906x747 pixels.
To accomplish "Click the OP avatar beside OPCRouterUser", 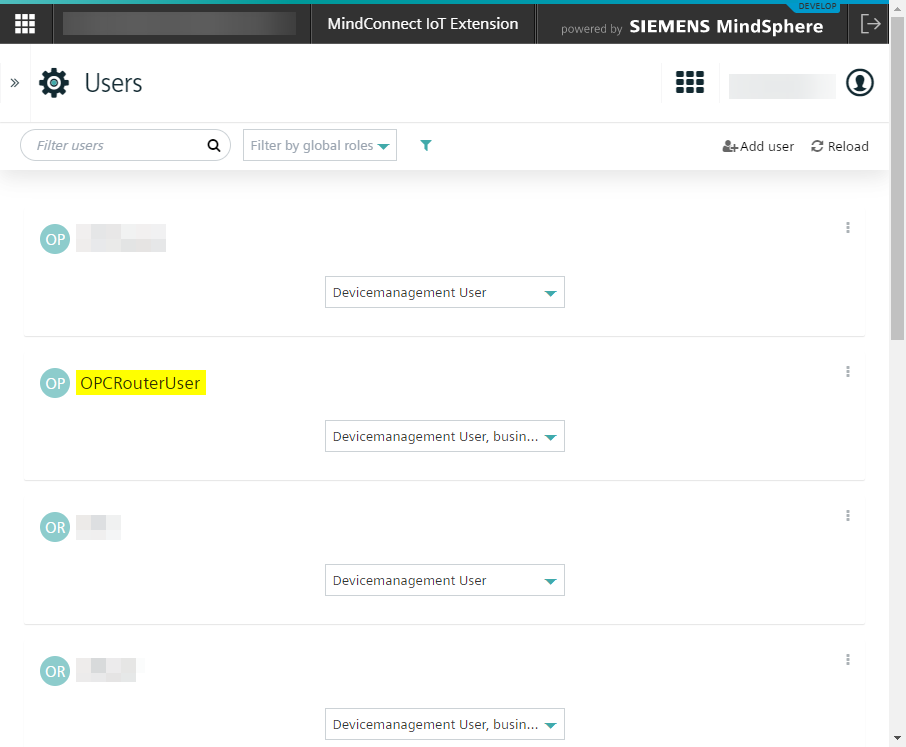I will pyautogui.click(x=55, y=383).
